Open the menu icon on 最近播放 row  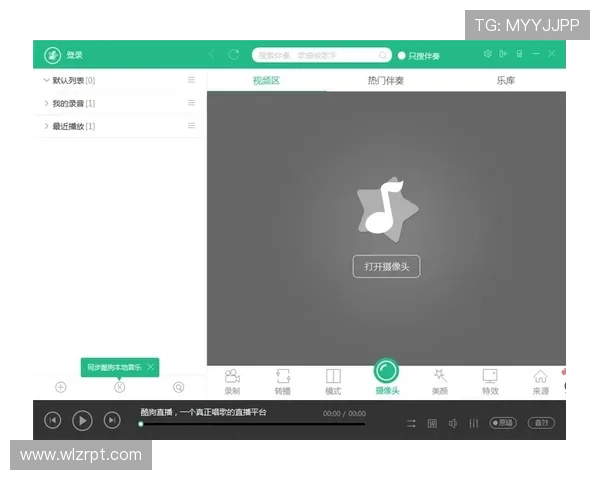pyautogui.click(x=191, y=126)
